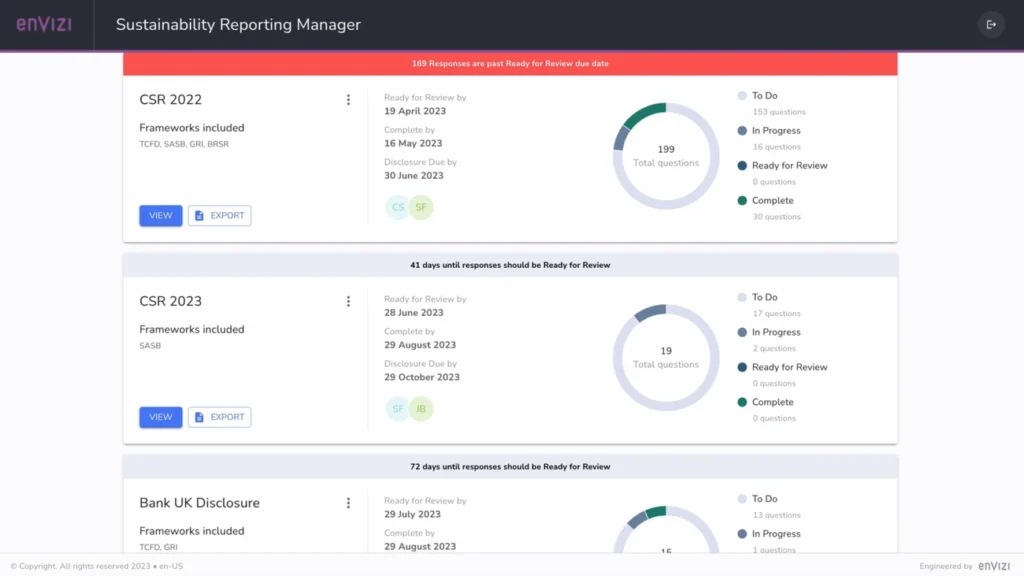Export the CSR 2022 report
The image size is (1024, 576).
click(219, 216)
